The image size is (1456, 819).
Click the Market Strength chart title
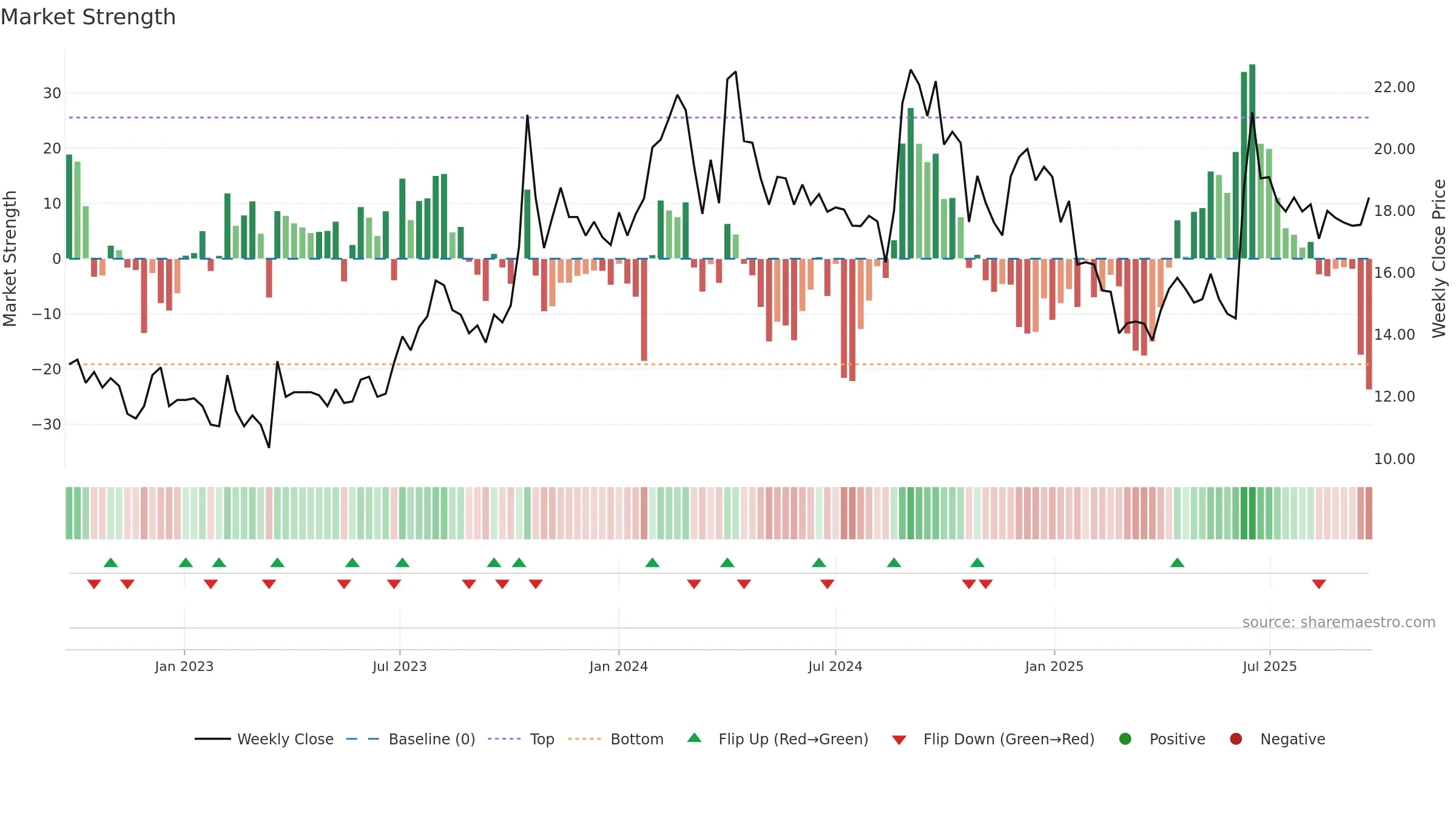[x=89, y=17]
